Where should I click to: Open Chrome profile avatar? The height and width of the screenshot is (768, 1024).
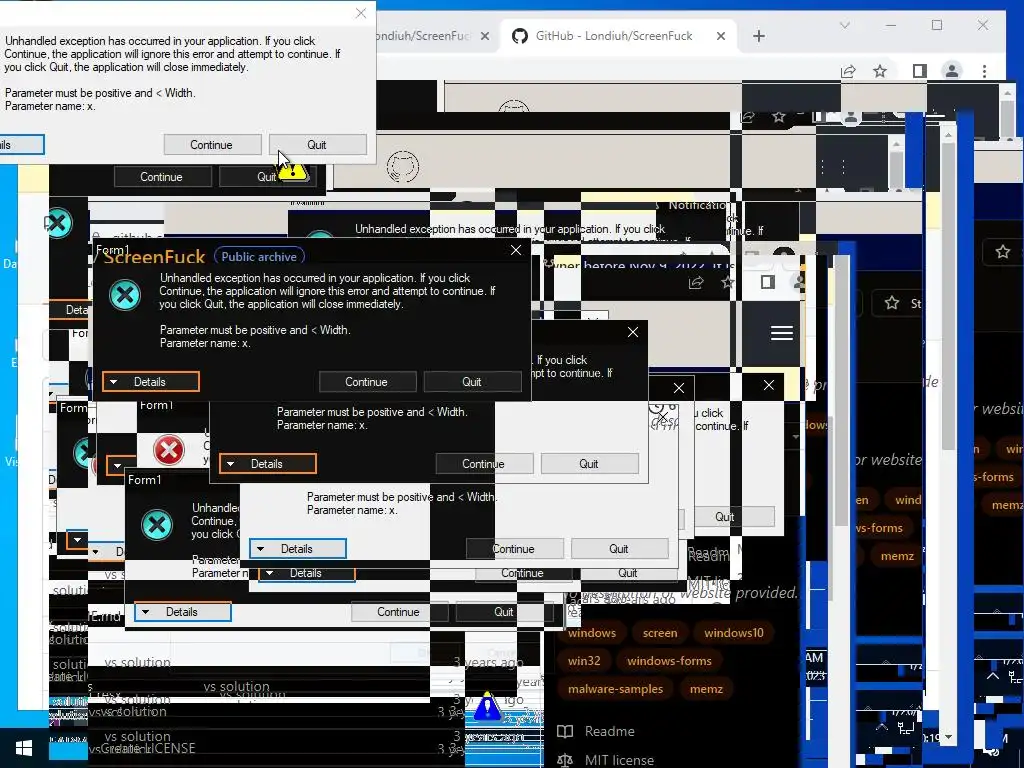coord(952,71)
